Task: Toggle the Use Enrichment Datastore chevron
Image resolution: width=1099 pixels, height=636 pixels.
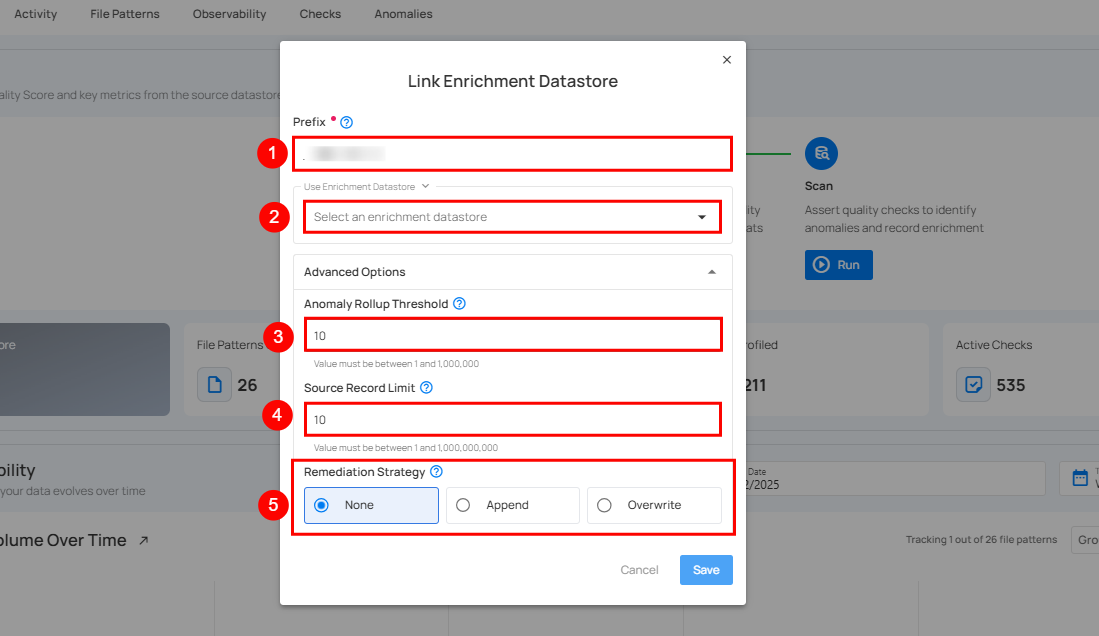Action: [425, 187]
